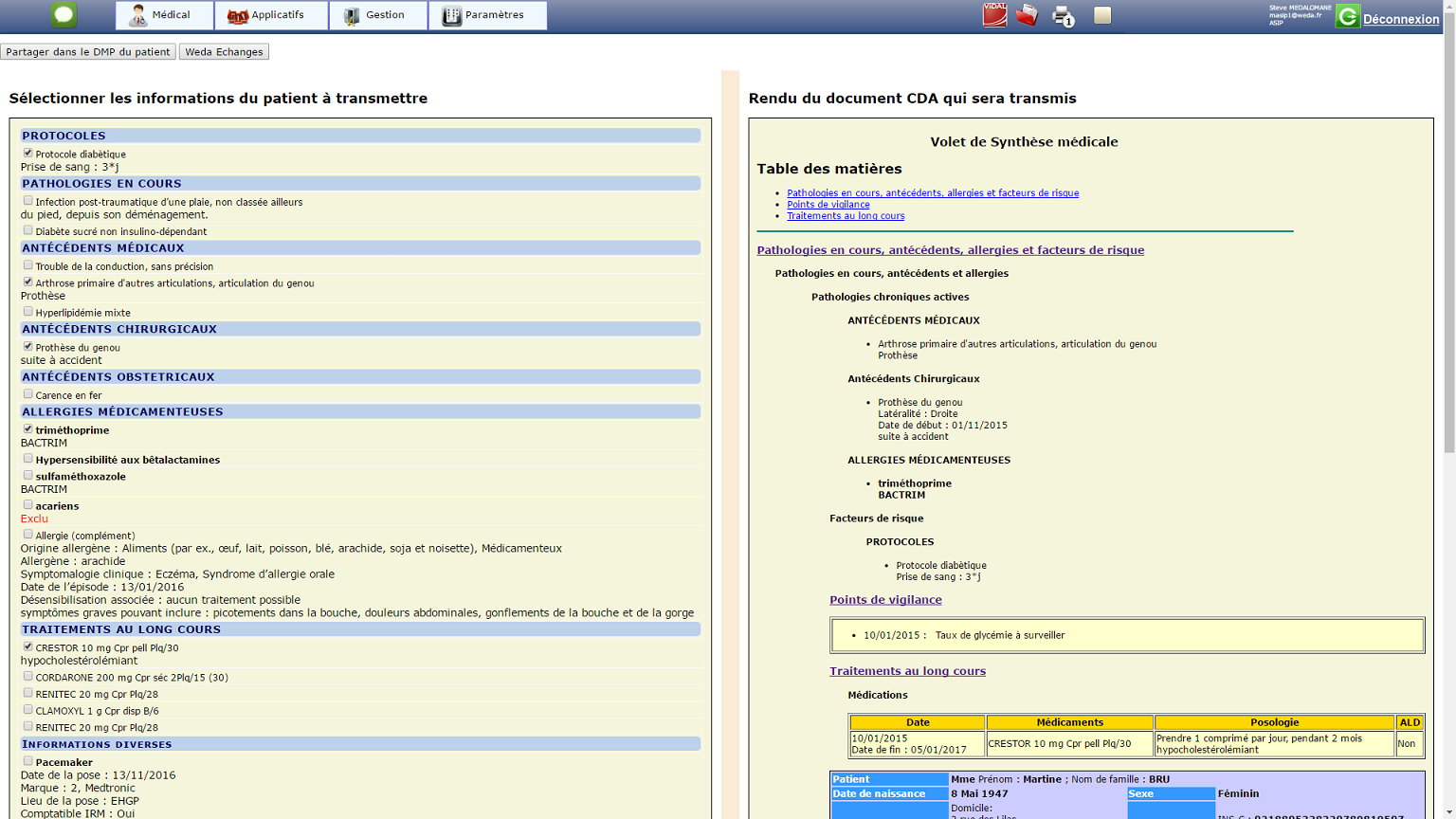Tick the Pacemaker checkbox
Viewport: 1456px width, 819px height.
click(x=27, y=760)
